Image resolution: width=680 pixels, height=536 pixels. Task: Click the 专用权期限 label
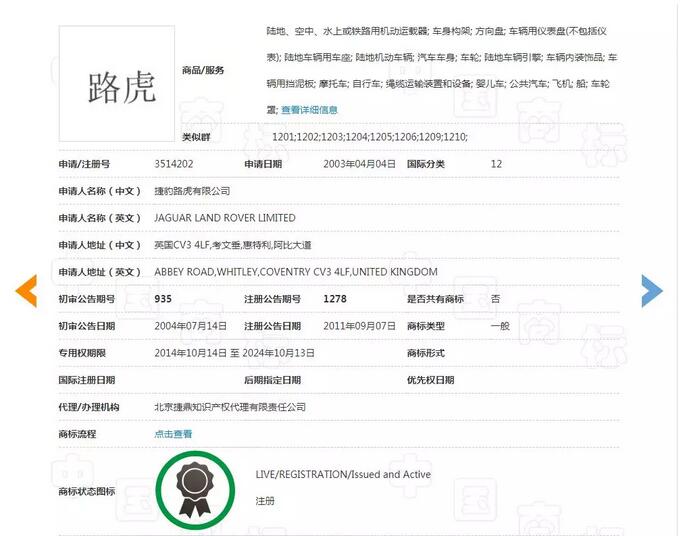[82, 353]
